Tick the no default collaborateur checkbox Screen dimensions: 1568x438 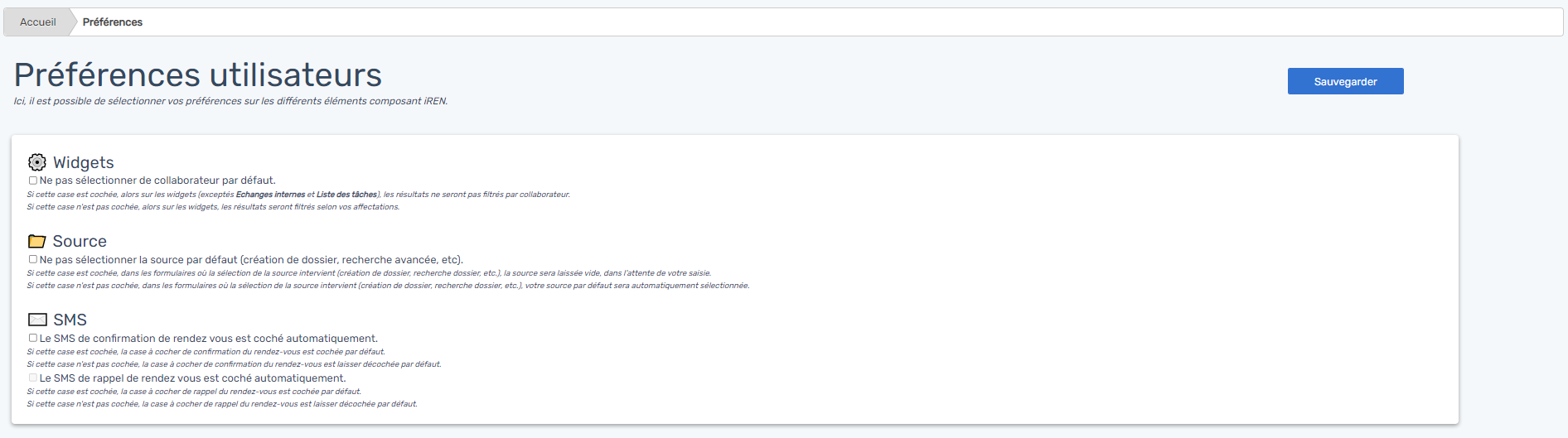(x=33, y=180)
